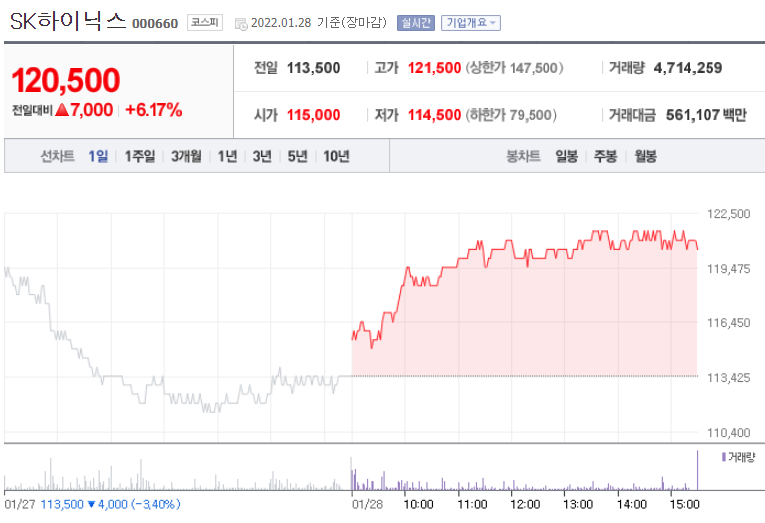Select the 1년 line chart tab
This screenshot has height=523, width=765.
(x=227, y=156)
